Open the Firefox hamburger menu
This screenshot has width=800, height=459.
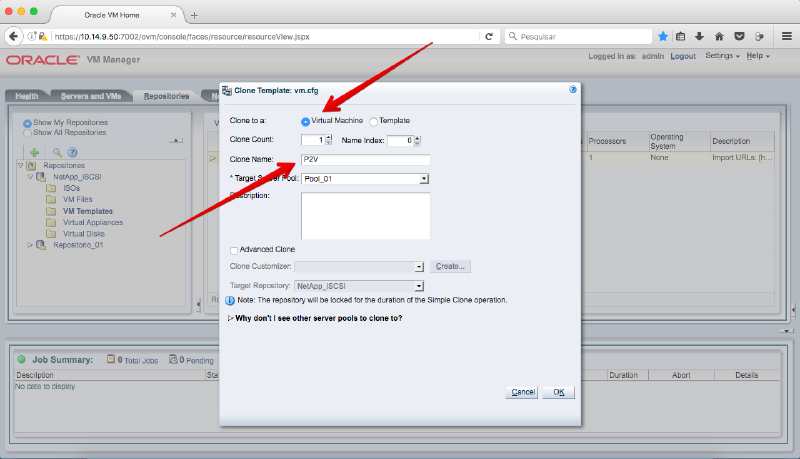click(782, 36)
